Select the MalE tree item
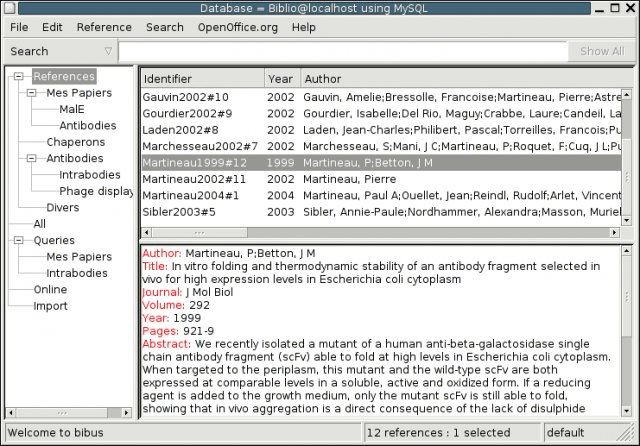This screenshot has width=640, height=446. (x=72, y=109)
